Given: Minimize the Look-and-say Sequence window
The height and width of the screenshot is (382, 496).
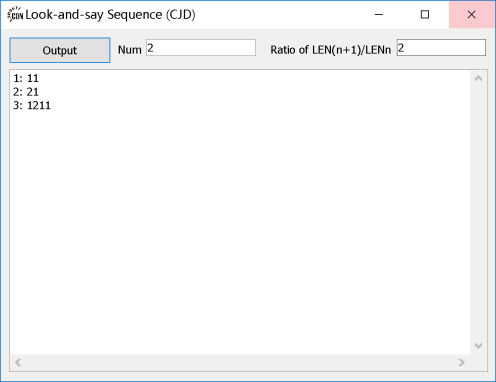Looking at the screenshot, I should (379, 14).
